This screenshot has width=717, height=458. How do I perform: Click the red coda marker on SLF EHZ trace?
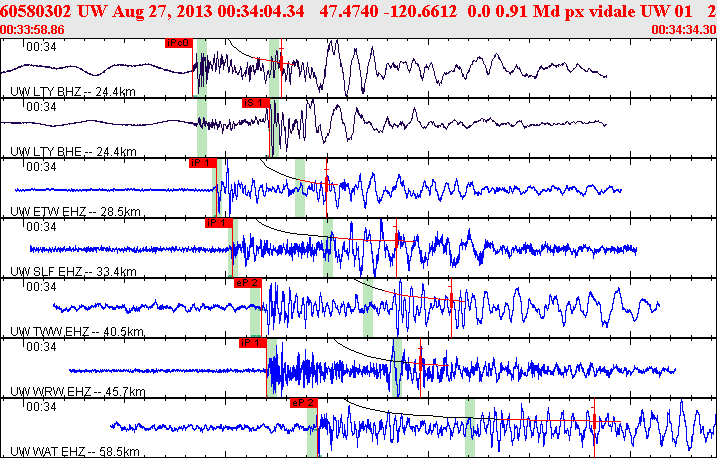tap(396, 240)
